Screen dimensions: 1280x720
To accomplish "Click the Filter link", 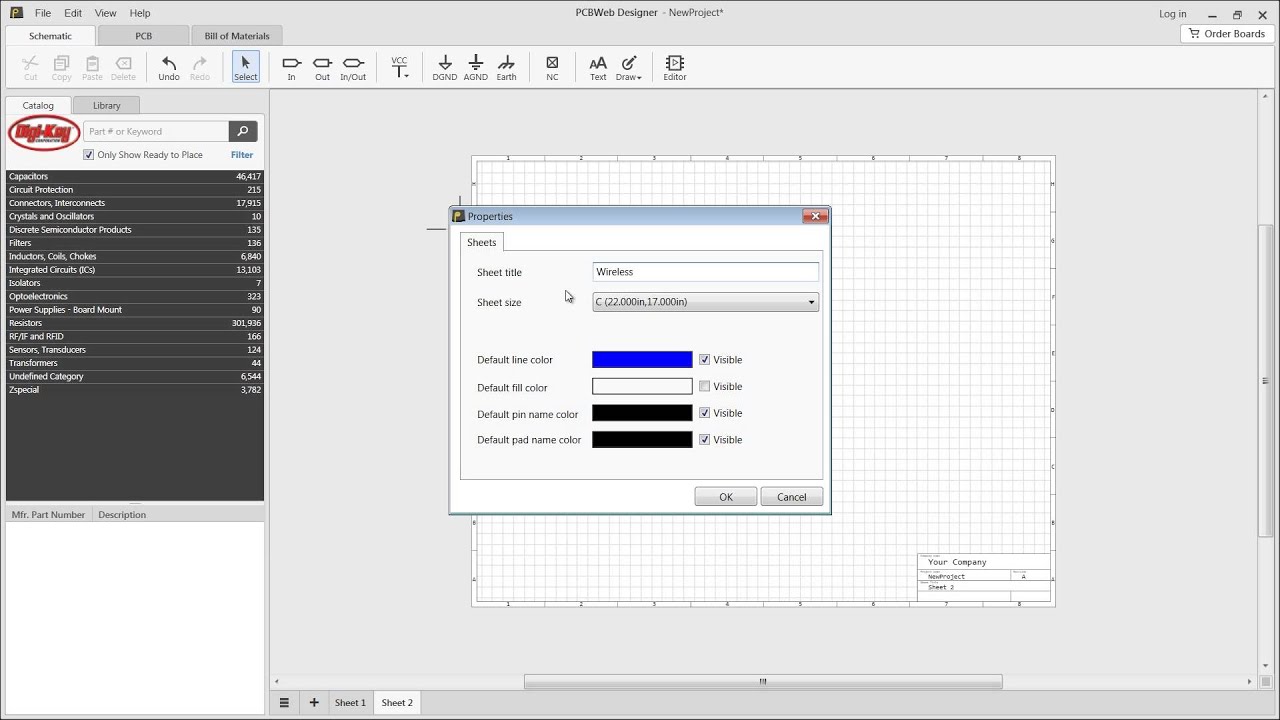I will coord(242,155).
